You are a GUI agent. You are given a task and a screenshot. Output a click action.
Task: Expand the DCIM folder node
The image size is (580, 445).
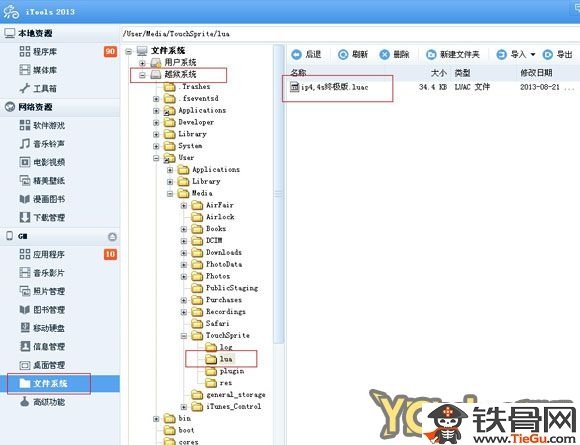(184, 241)
